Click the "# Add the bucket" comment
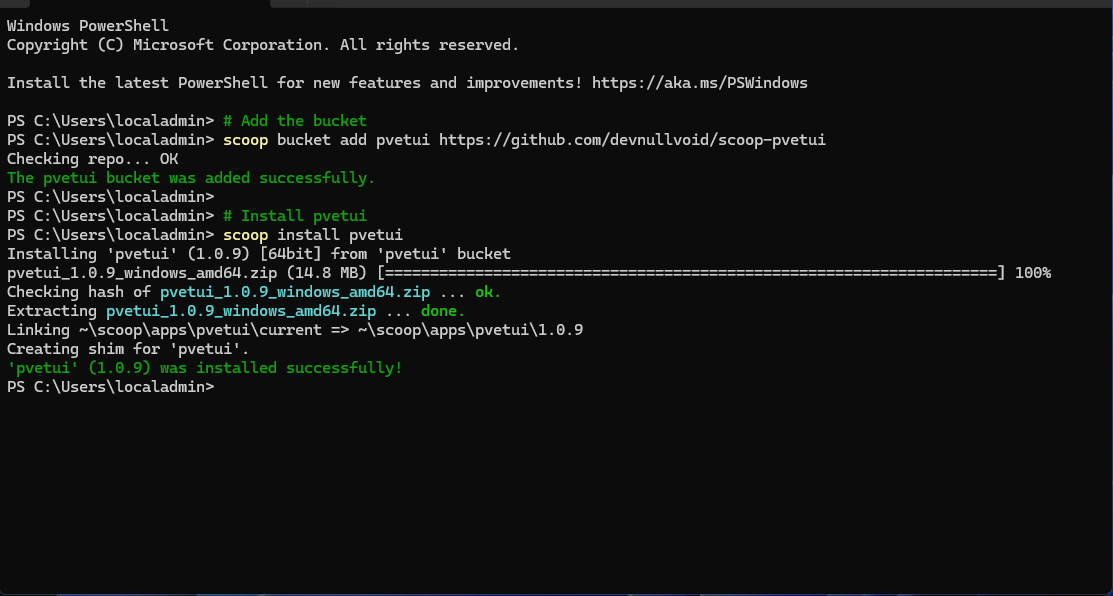Viewport: 1113px width, 596px height. point(295,121)
